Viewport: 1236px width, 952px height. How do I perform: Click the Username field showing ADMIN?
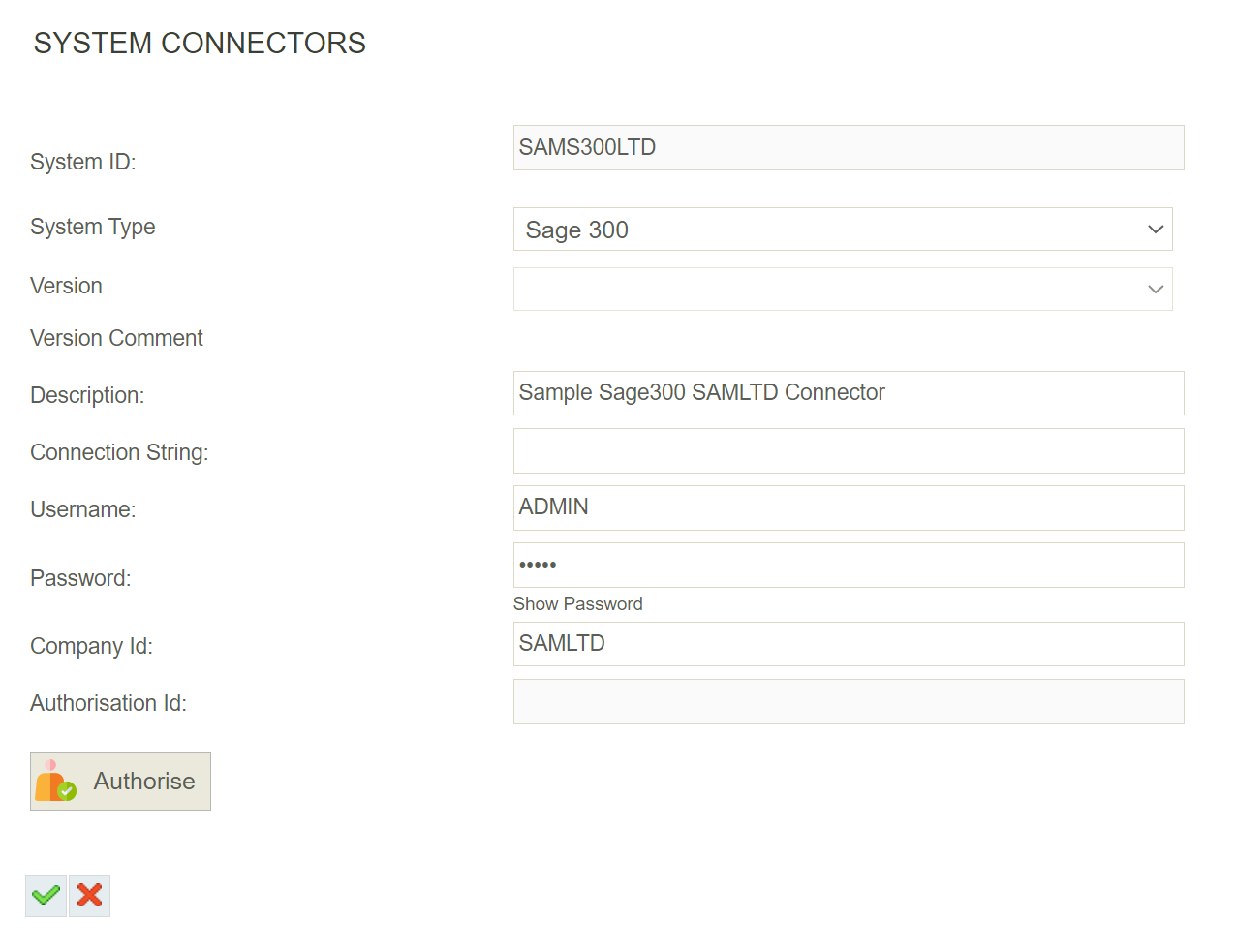tap(848, 507)
